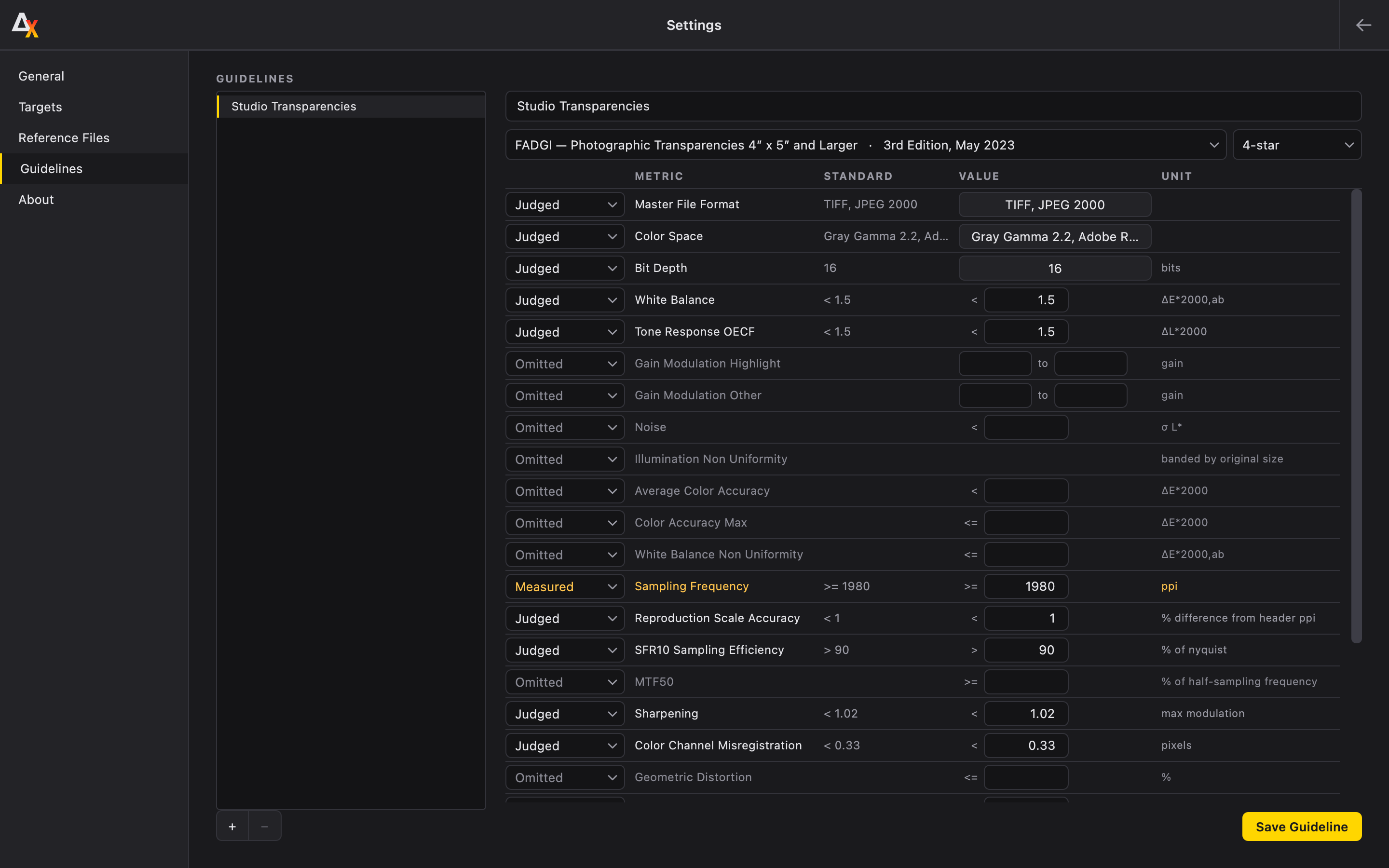Click the Gain Modulation Other upper bound field
The height and width of the screenshot is (868, 1389).
click(1090, 395)
